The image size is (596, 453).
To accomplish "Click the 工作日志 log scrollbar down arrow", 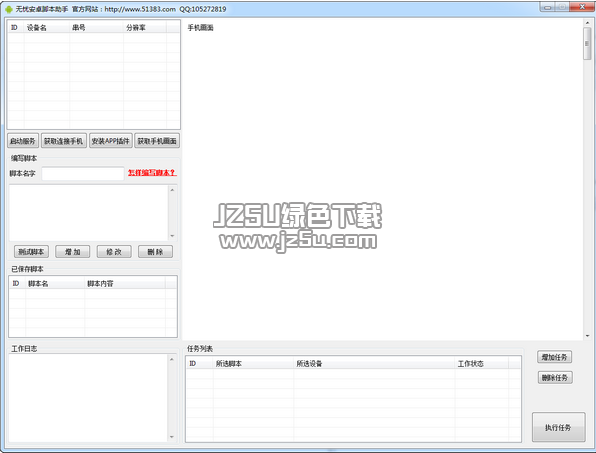I will 171,437.
